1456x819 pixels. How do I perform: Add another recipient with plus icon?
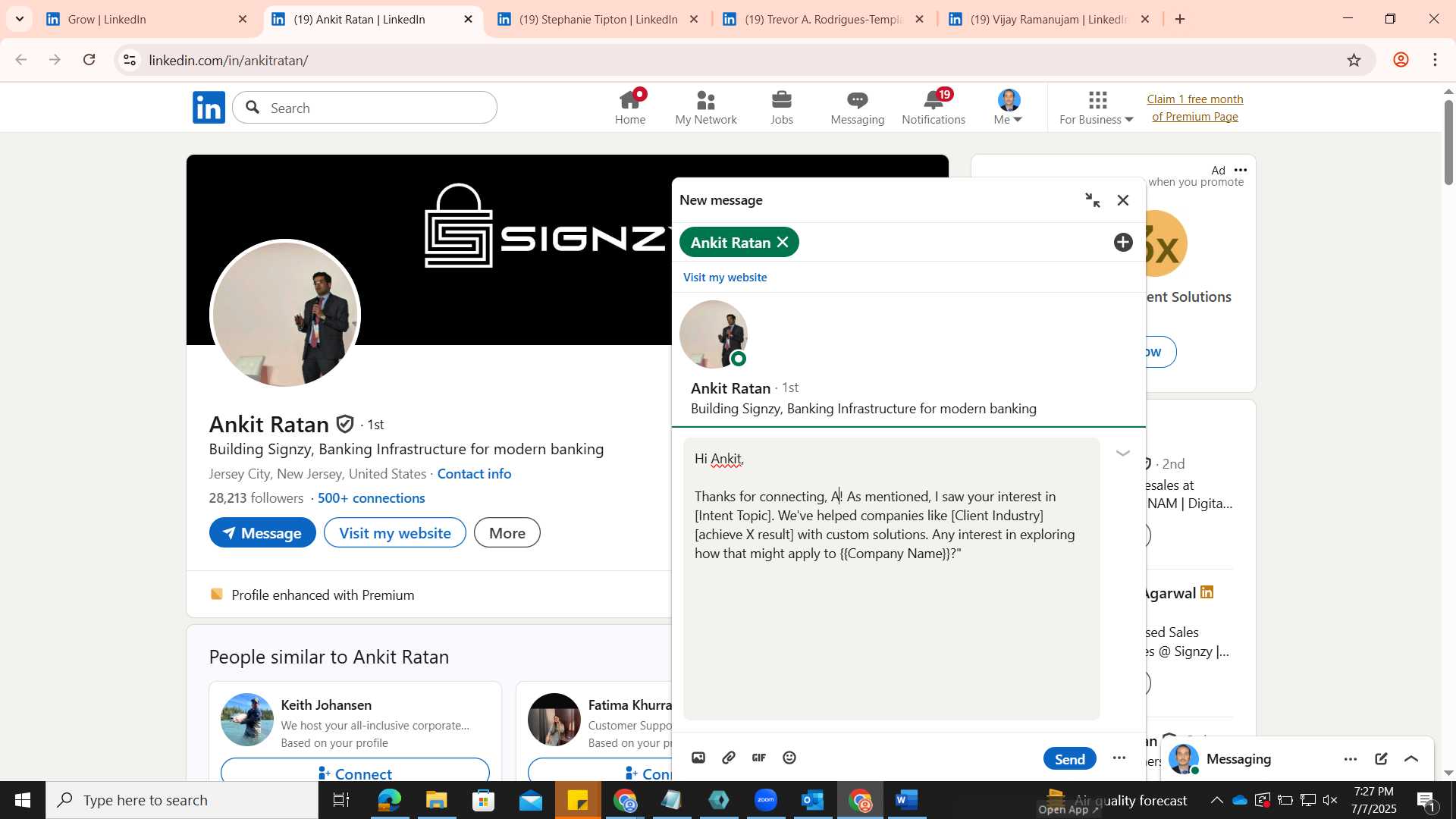(x=1123, y=243)
